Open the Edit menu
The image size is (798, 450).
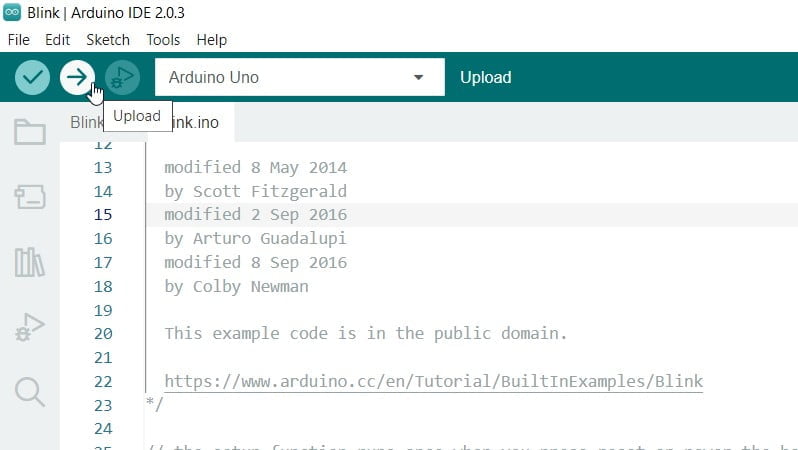click(x=58, y=40)
